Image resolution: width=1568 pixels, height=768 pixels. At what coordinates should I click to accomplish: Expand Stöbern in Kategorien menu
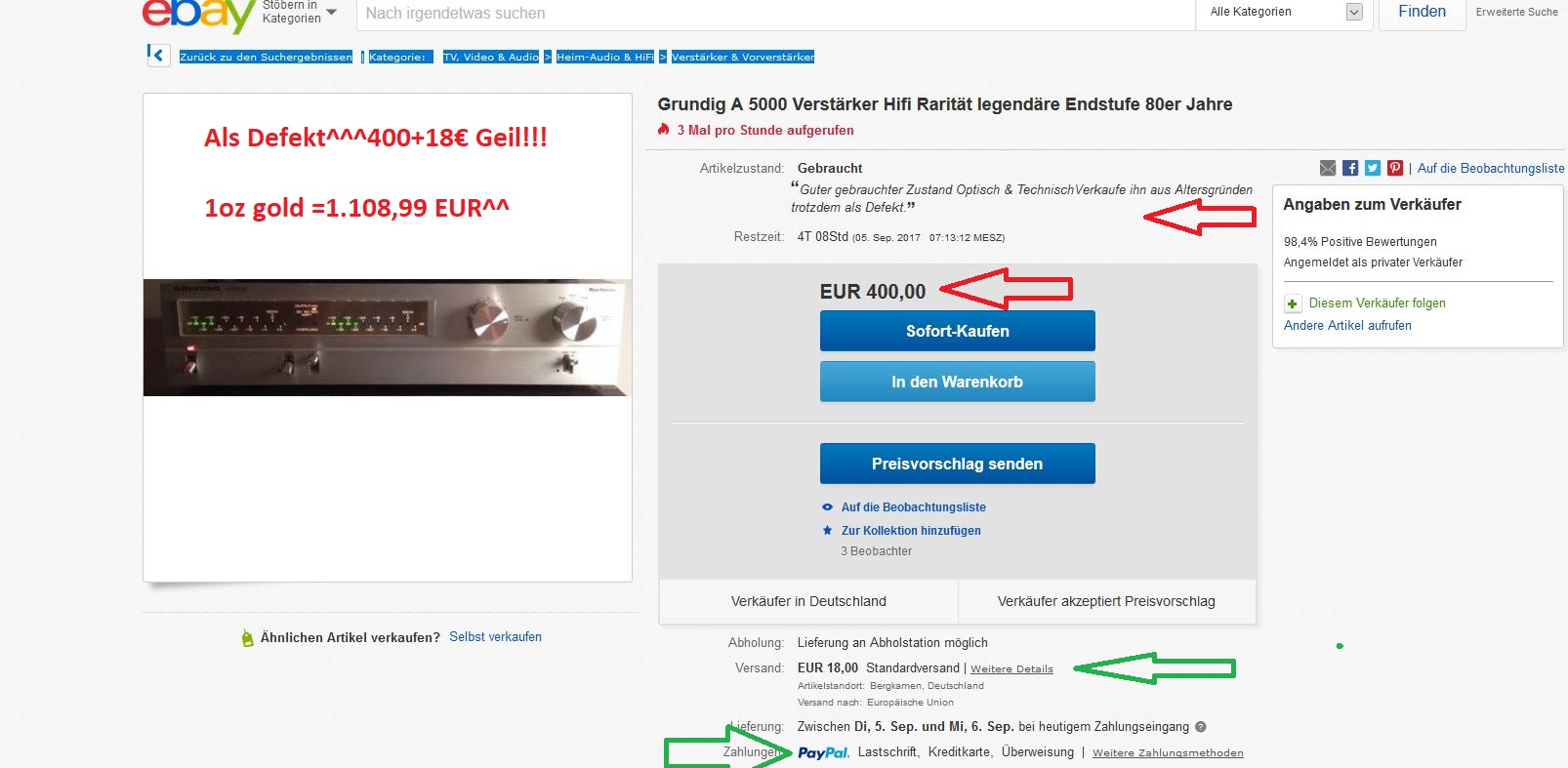pyautogui.click(x=299, y=12)
